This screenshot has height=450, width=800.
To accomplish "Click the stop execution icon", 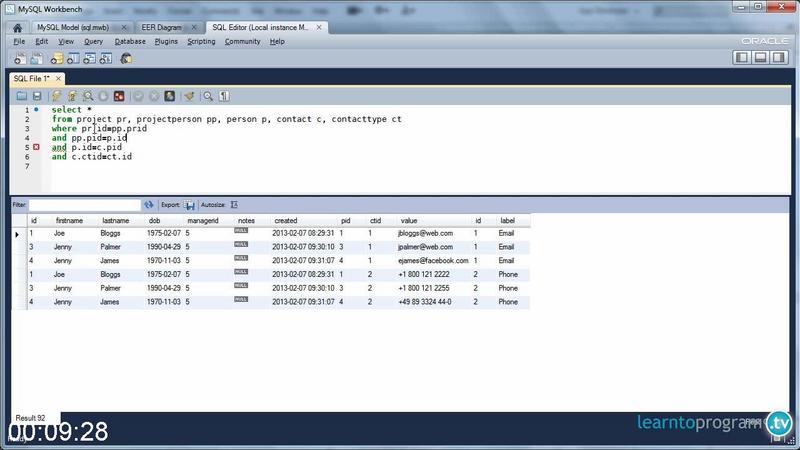I will pos(103,96).
